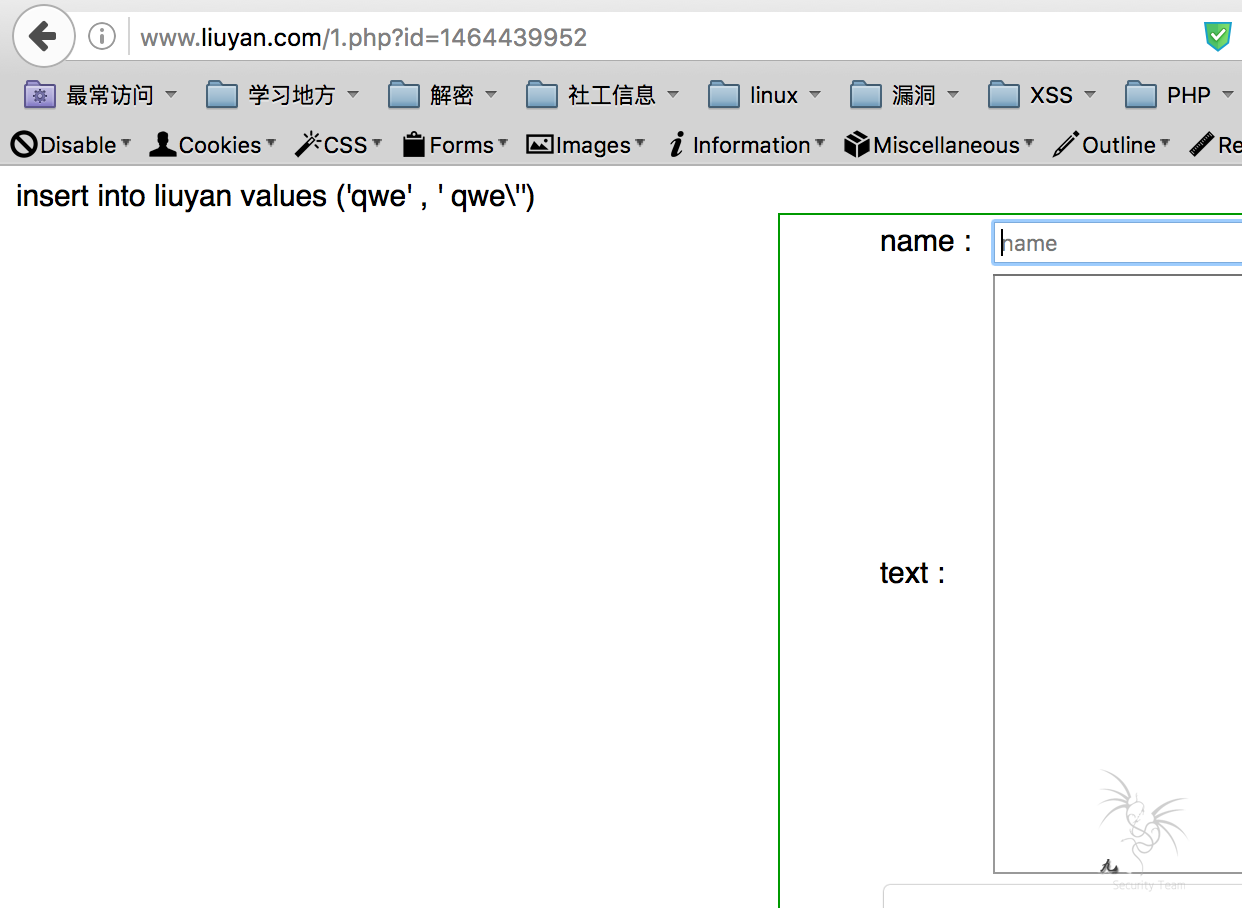
Task: Open the Forms clipboard icon menu
Action: coord(454,145)
